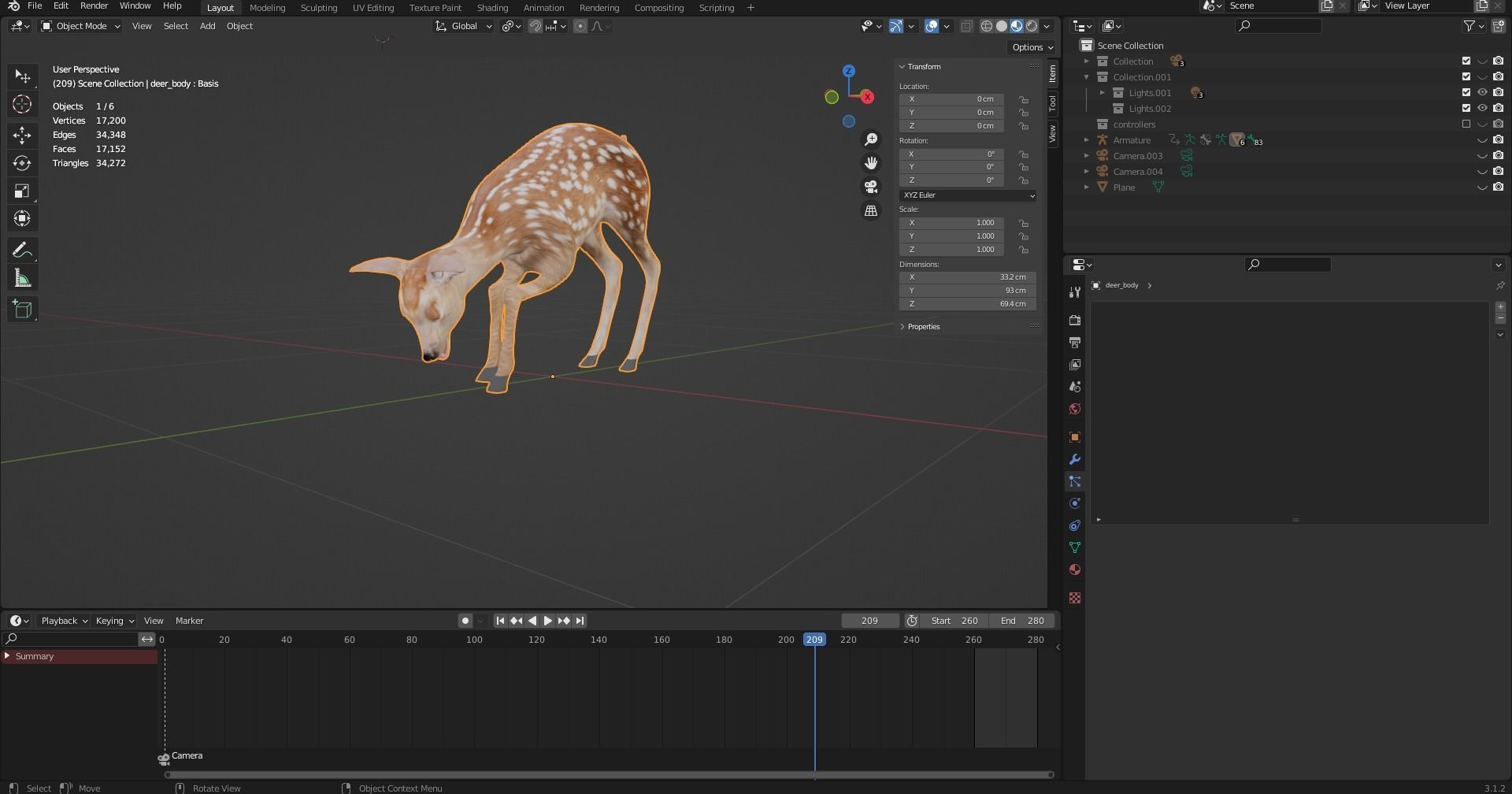Screen dimensions: 1512x794
Task: Expand the Armature tree item
Action: coord(1087,139)
